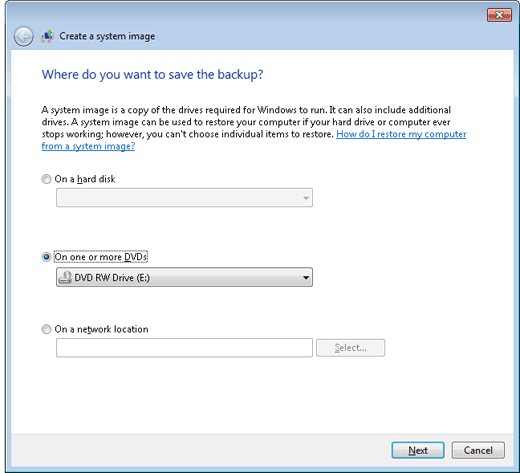Viewport: 520px width, 473px height.
Task: Open How do I restore my computer link
Action: coord(401,134)
